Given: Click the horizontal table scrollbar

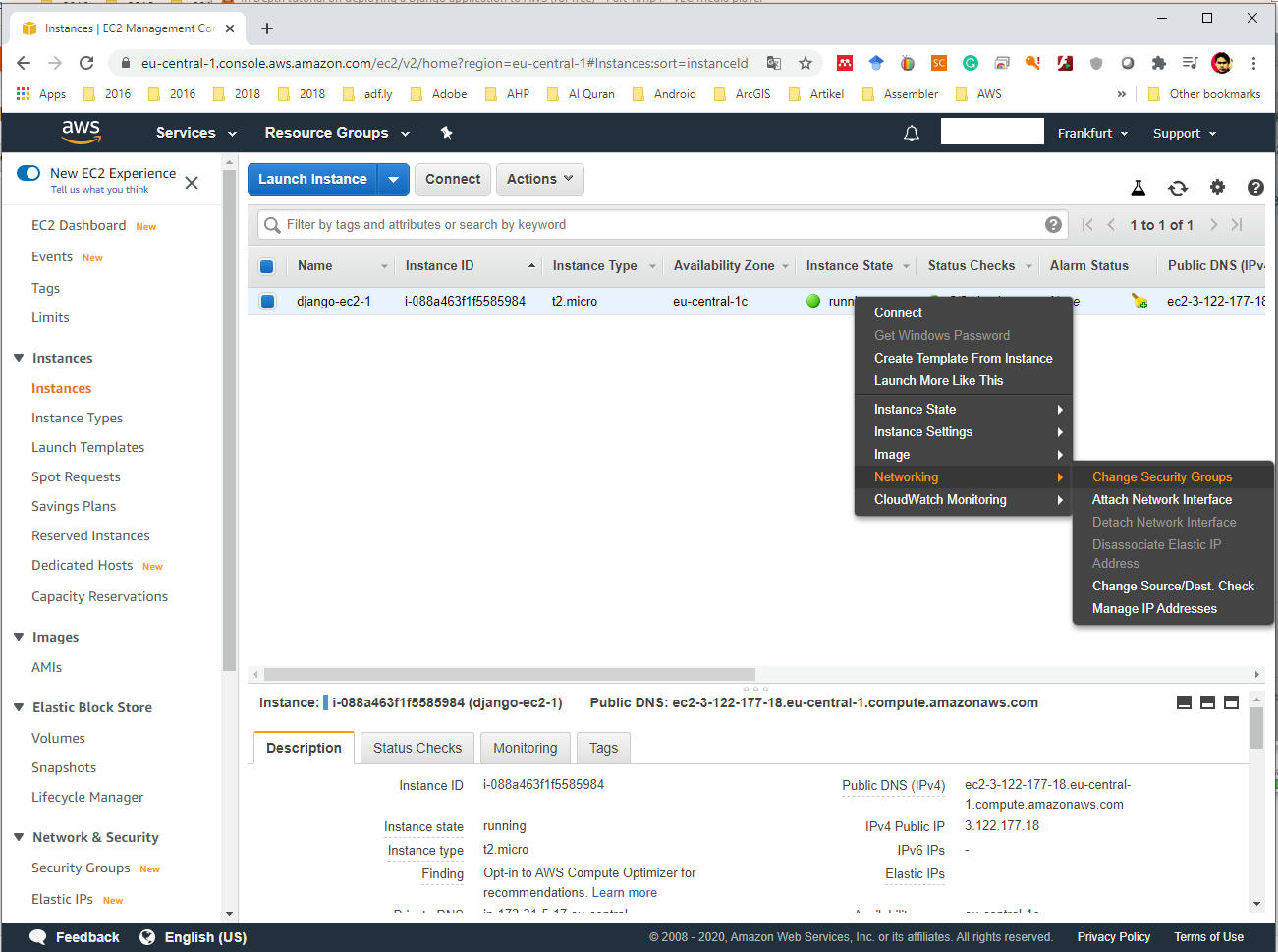Looking at the screenshot, I should [x=509, y=674].
